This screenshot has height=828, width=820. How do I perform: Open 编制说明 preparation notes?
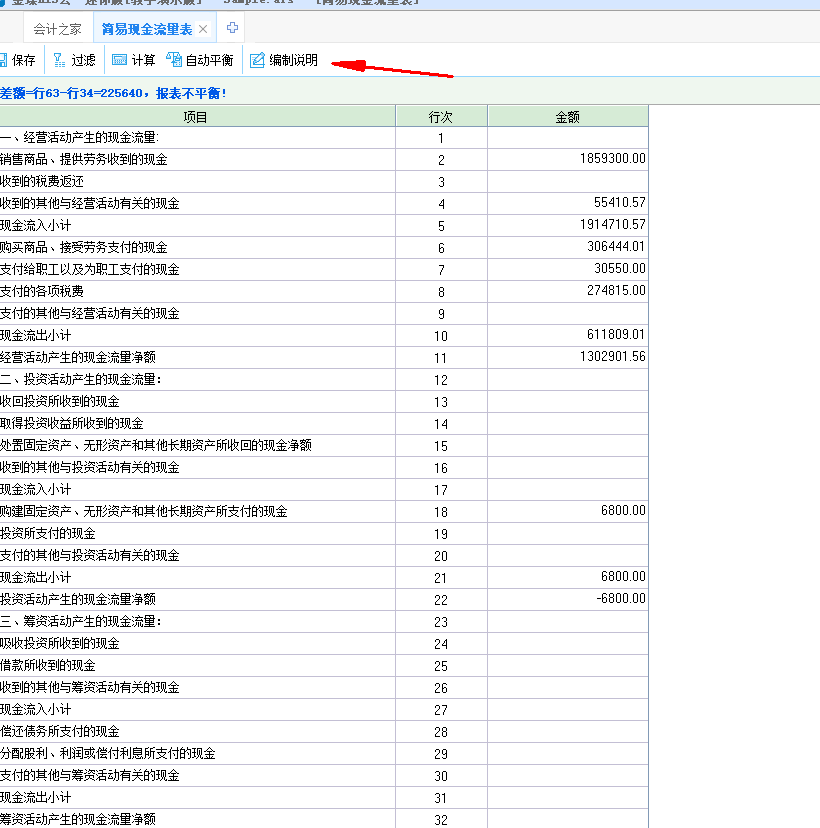[284, 60]
